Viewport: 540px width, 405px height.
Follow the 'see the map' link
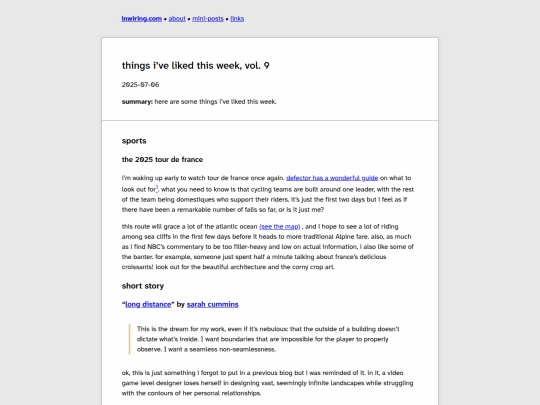(x=280, y=227)
